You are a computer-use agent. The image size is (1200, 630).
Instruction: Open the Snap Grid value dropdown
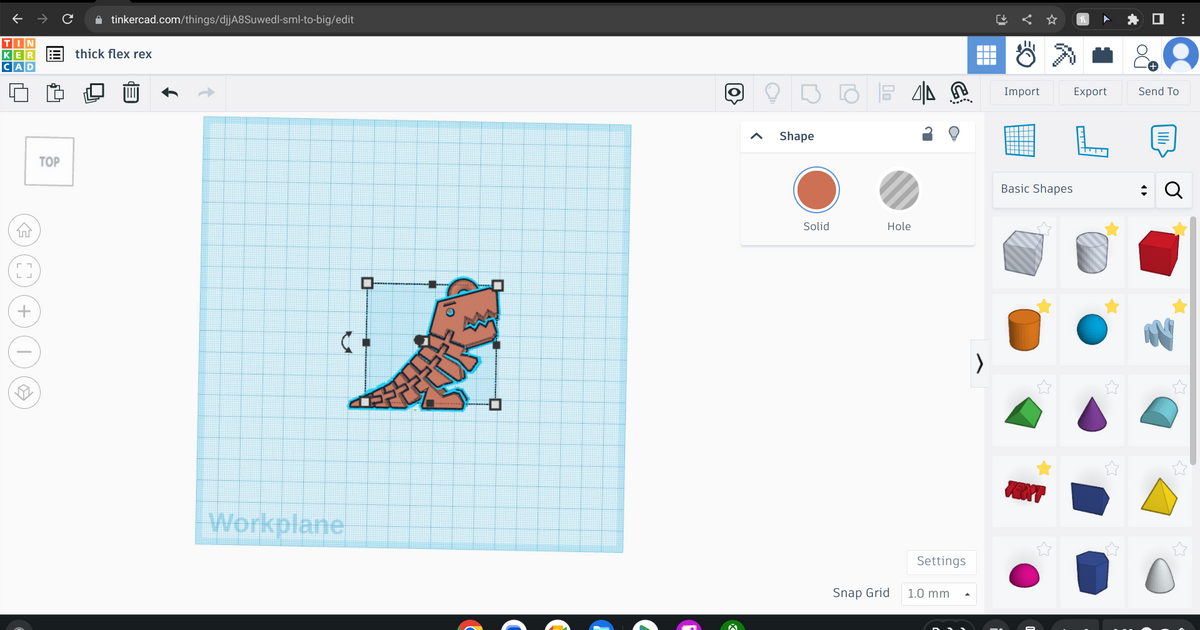tap(939, 593)
